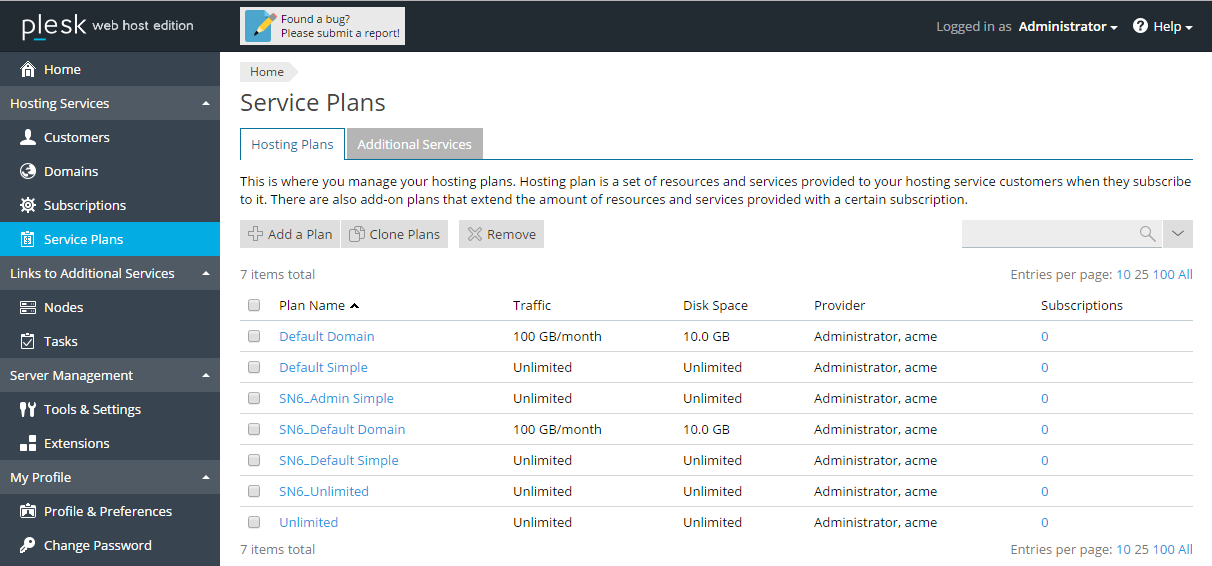Click the Change Password key icon
The image size is (1212, 566).
coord(28,545)
